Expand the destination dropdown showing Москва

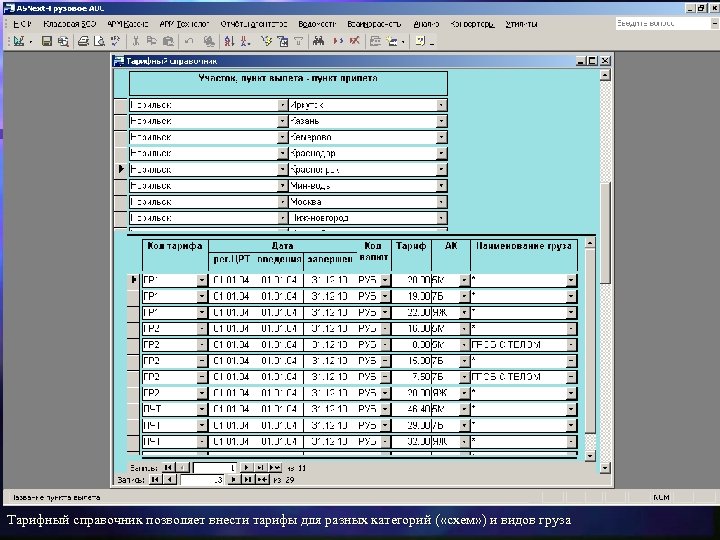[x=441, y=202]
